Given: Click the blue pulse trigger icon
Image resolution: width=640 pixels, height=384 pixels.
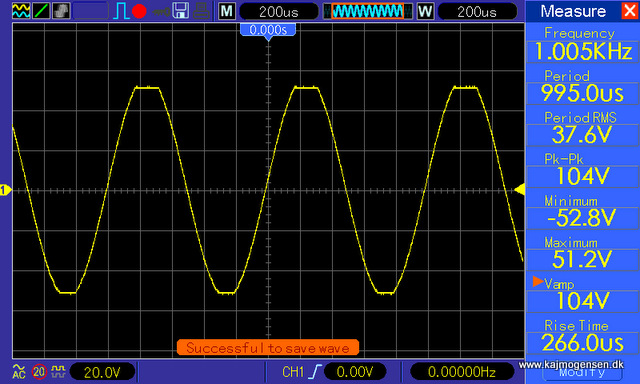Looking at the screenshot, I should pyautogui.click(x=121, y=11).
